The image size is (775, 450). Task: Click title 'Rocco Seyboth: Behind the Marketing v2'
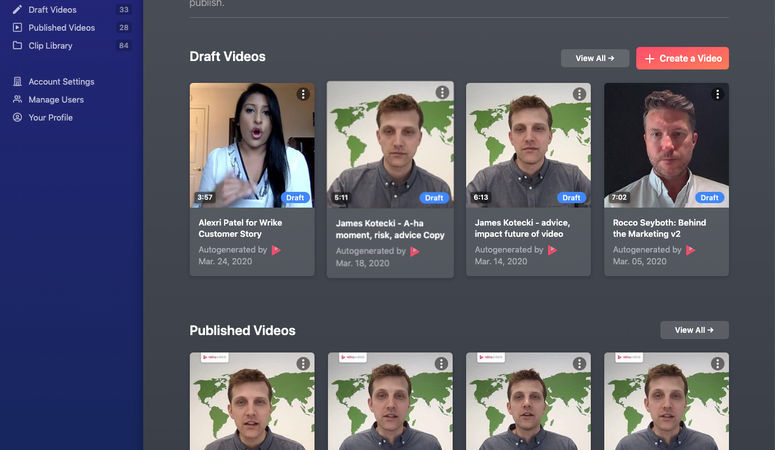click(x=659, y=228)
